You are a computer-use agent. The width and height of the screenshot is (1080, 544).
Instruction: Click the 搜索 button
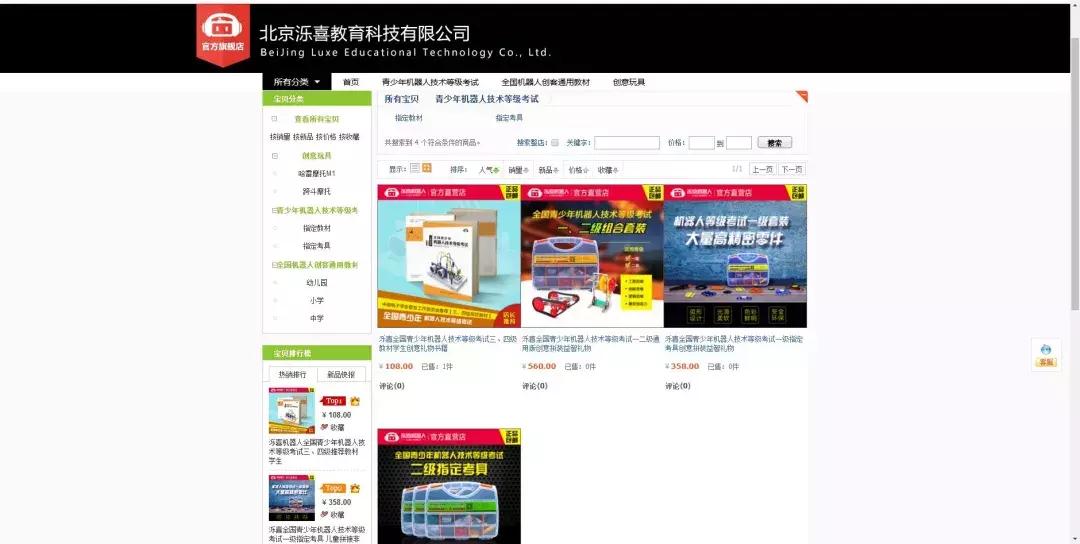pos(775,143)
